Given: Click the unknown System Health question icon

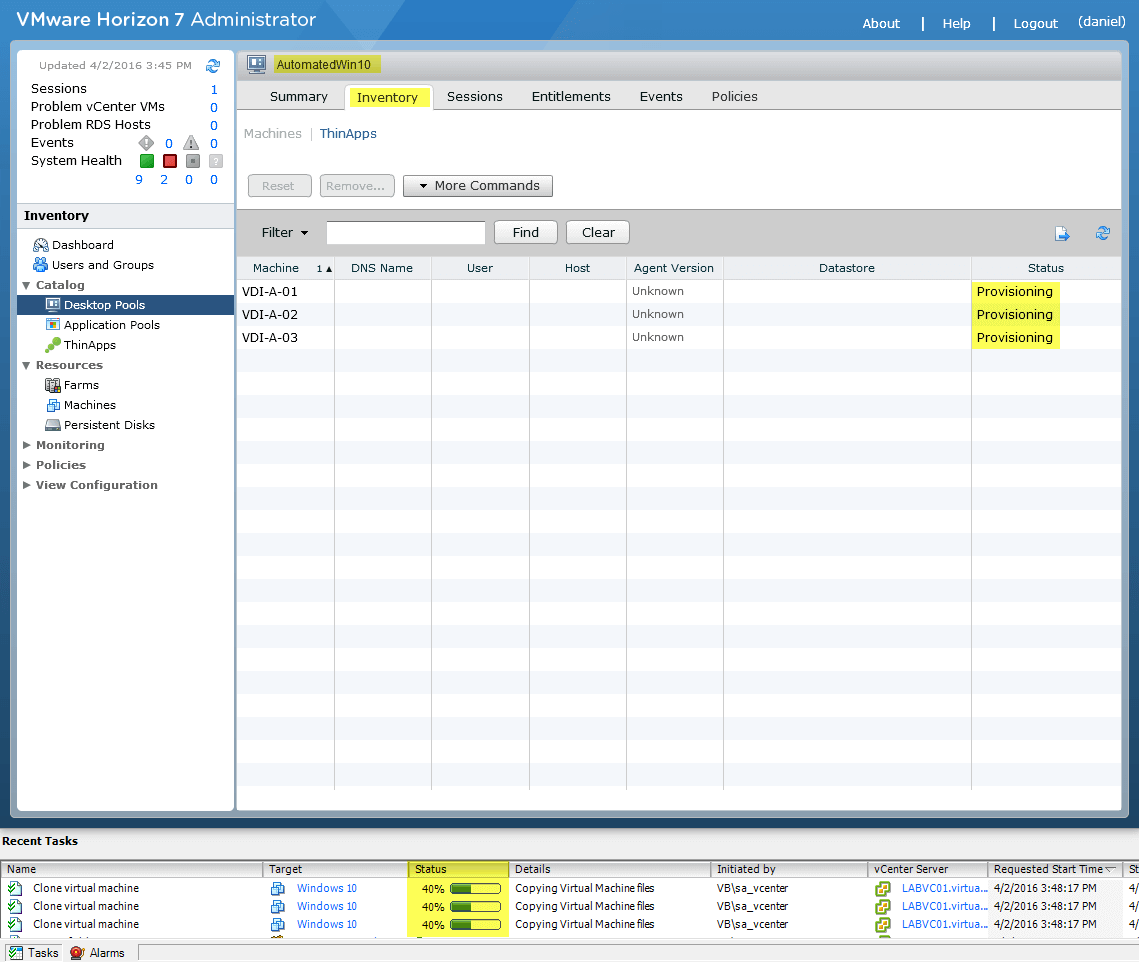Looking at the screenshot, I should (x=216, y=161).
